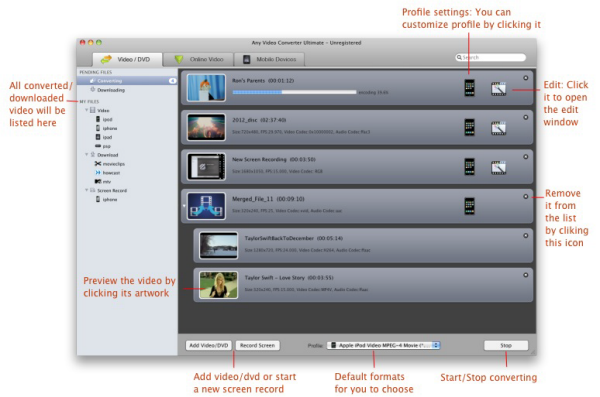This screenshot has width=600, height=397.
Task: Remove Merged_File_11 from the list
Action: (525, 196)
